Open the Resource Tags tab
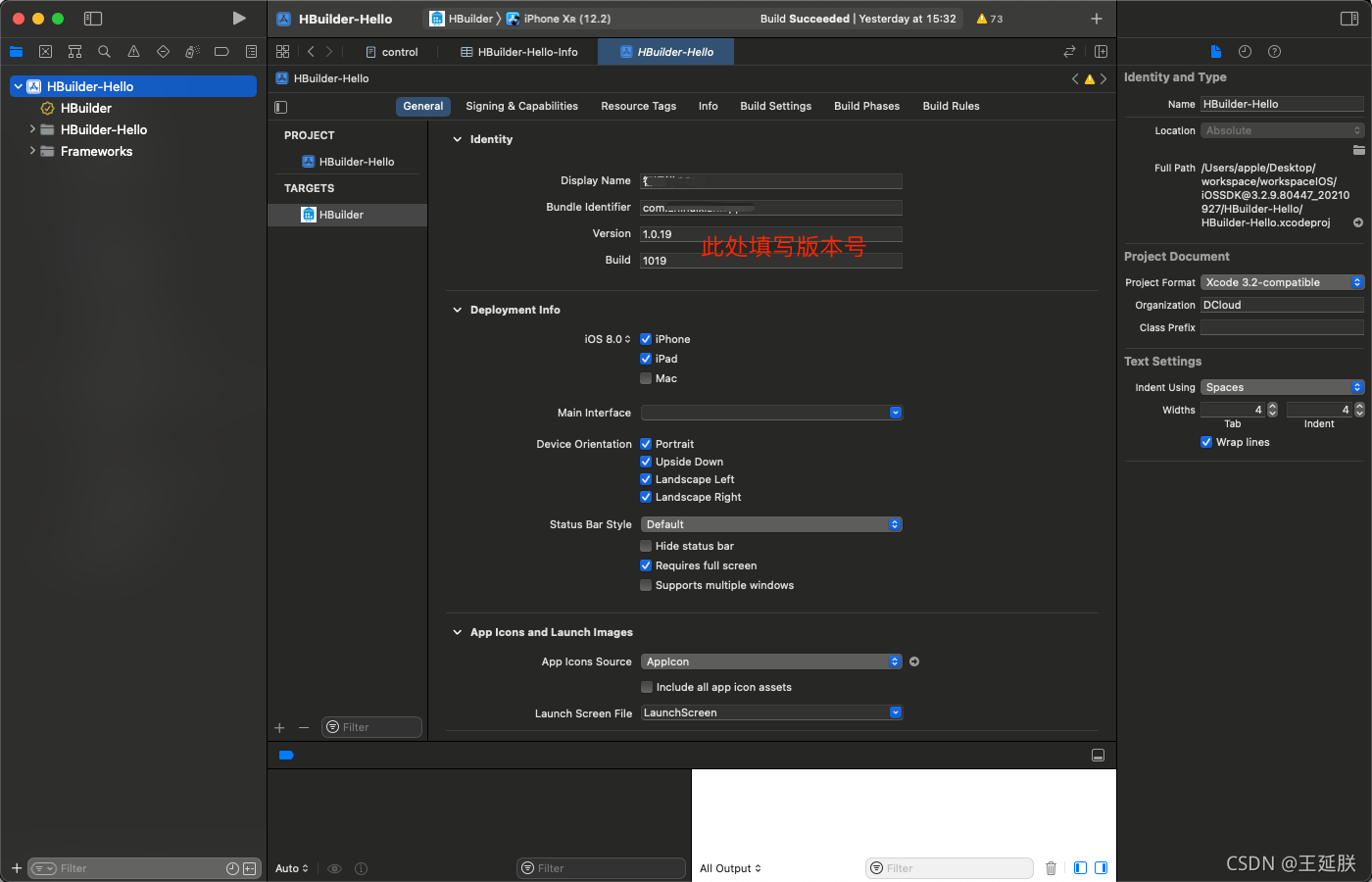The image size is (1372, 882). [638, 106]
